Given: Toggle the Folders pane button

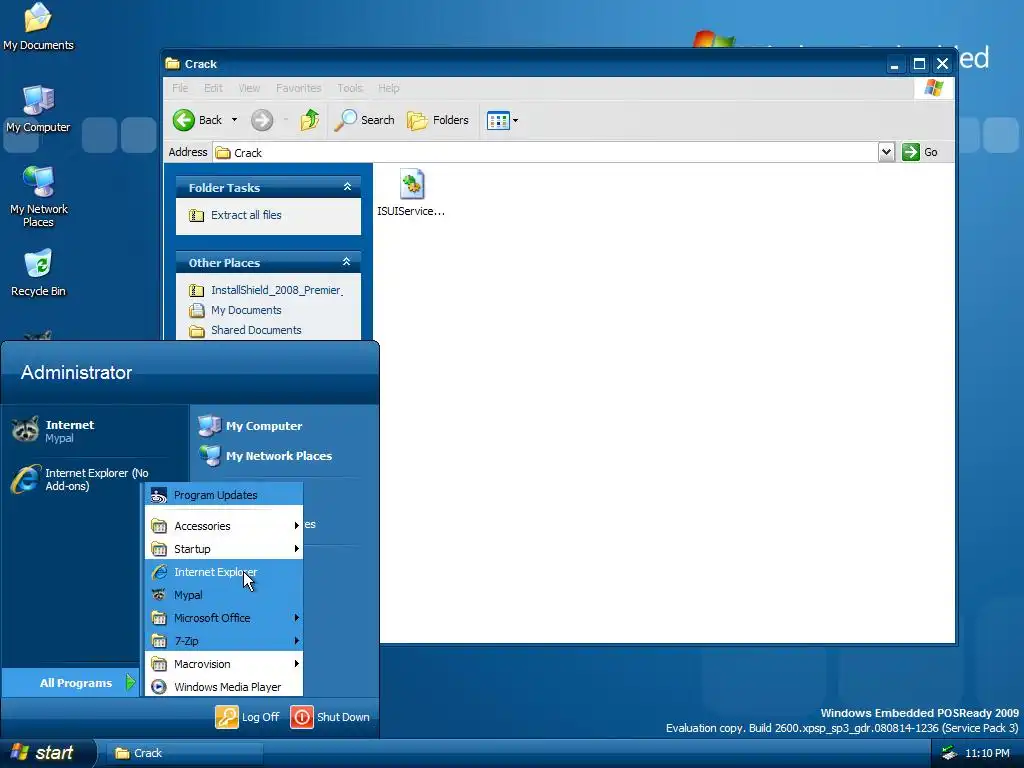Looking at the screenshot, I should (x=438, y=120).
